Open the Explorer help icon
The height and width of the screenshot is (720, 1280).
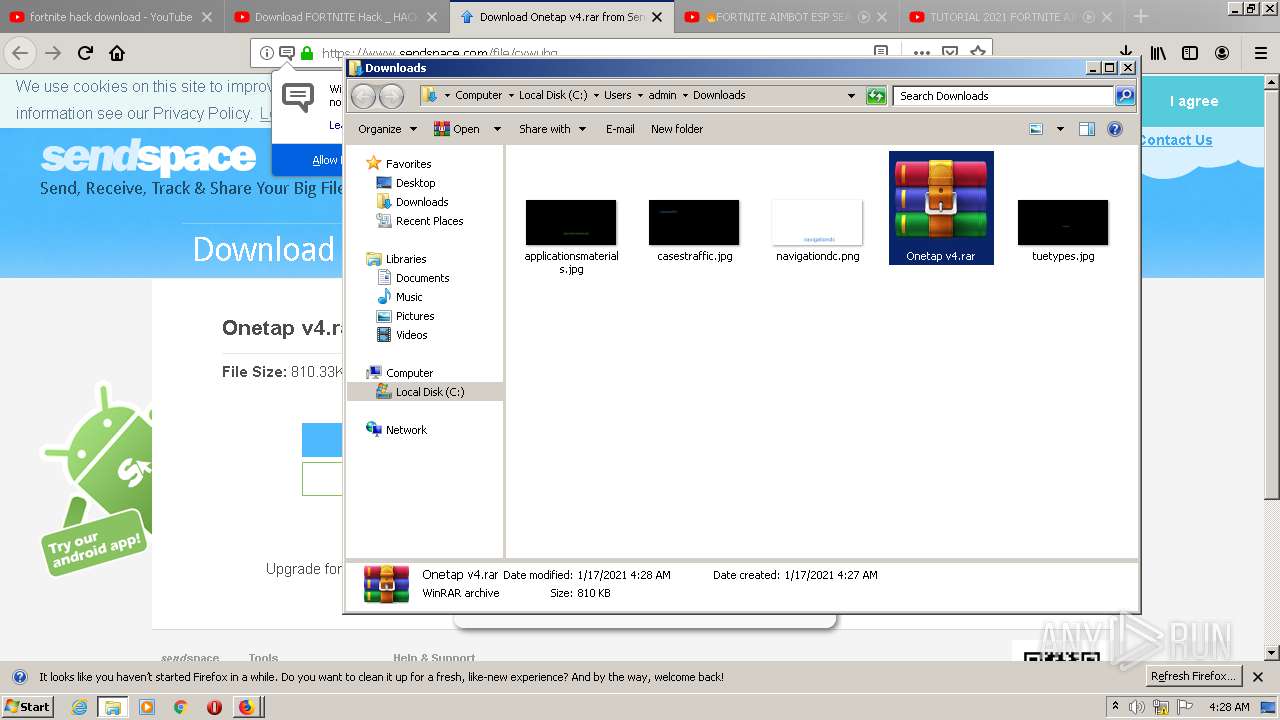click(x=1115, y=129)
